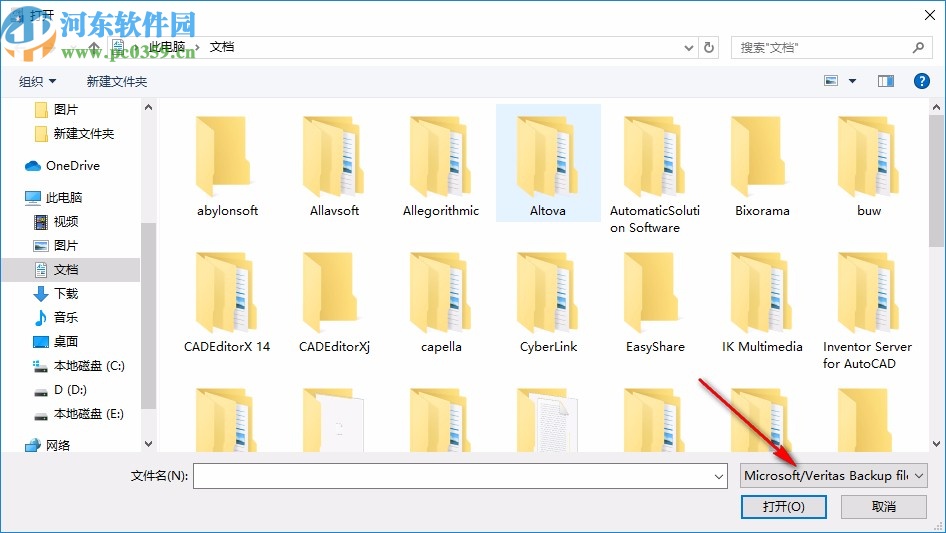Select D (D:) drive in sidebar
Image resolution: width=946 pixels, height=533 pixels.
pos(70,390)
